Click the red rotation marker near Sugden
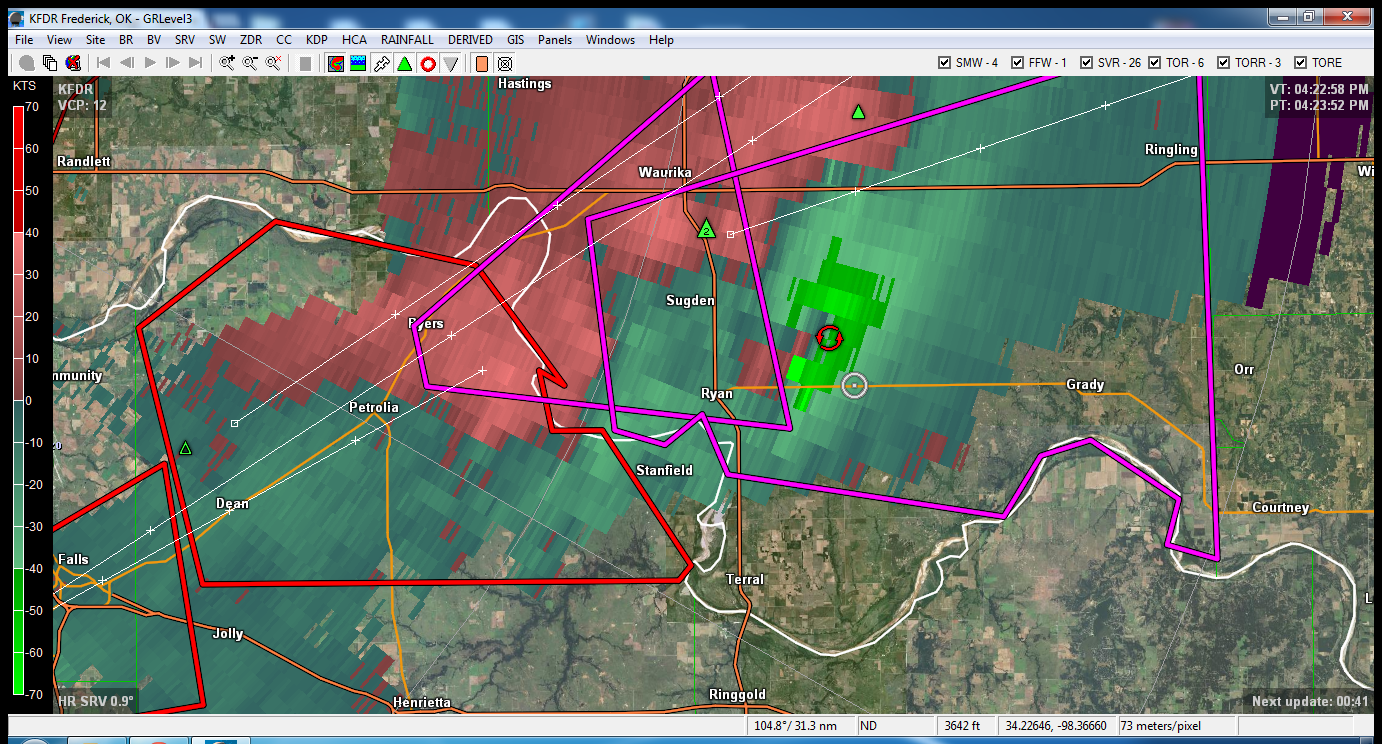1382x744 pixels. [829, 338]
